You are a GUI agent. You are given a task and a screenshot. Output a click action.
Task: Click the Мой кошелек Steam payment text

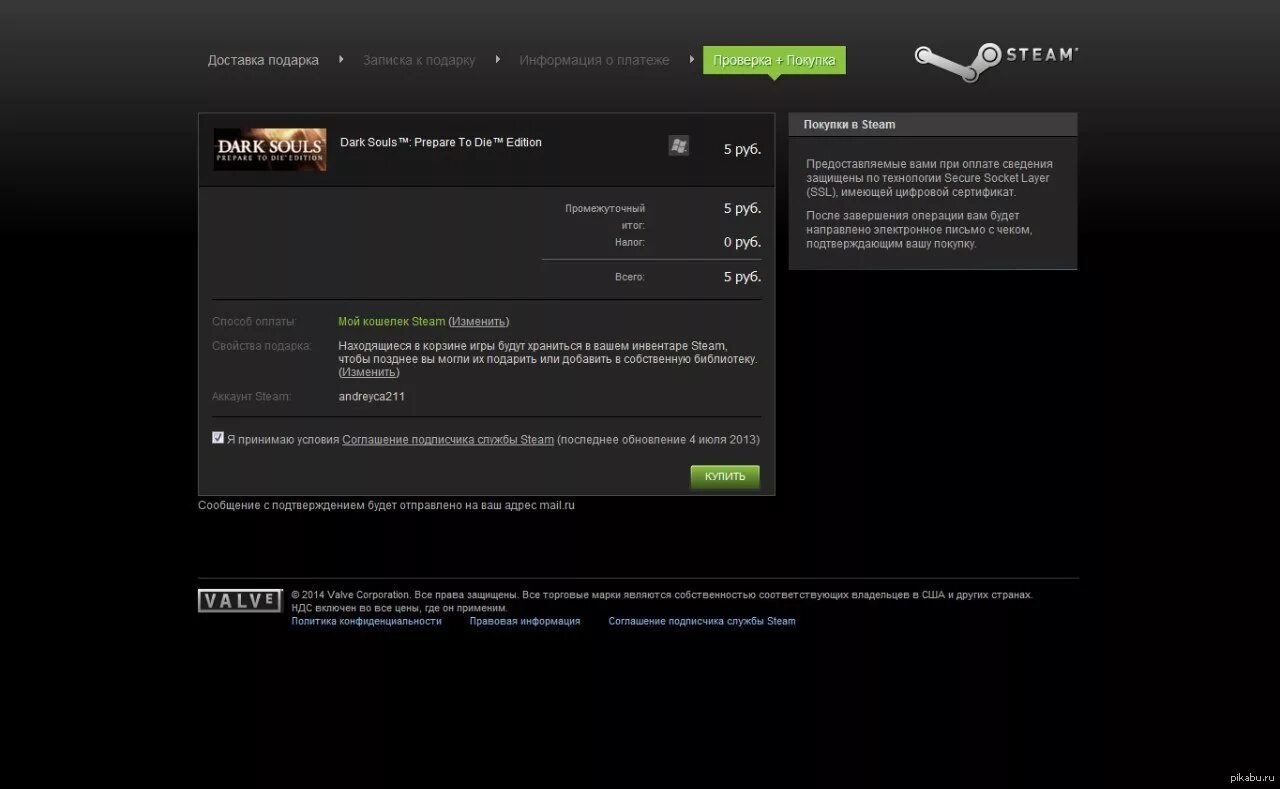392,321
